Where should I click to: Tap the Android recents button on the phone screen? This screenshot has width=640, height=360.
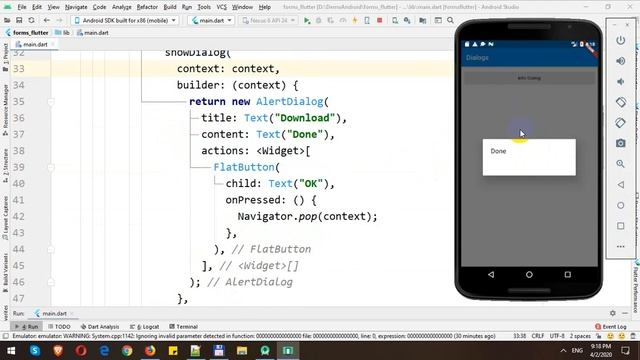tap(567, 275)
